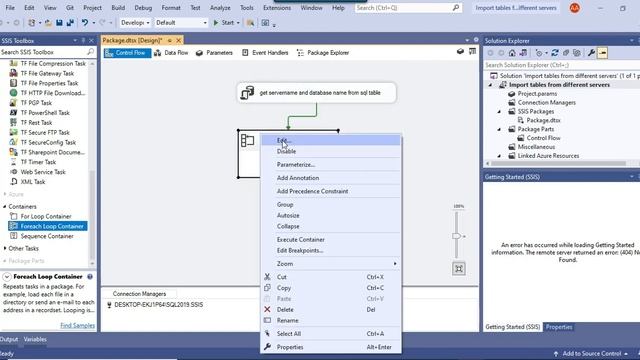Click the zoom slider handle
The width and height of the screenshot is (640, 360).
pos(456,236)
